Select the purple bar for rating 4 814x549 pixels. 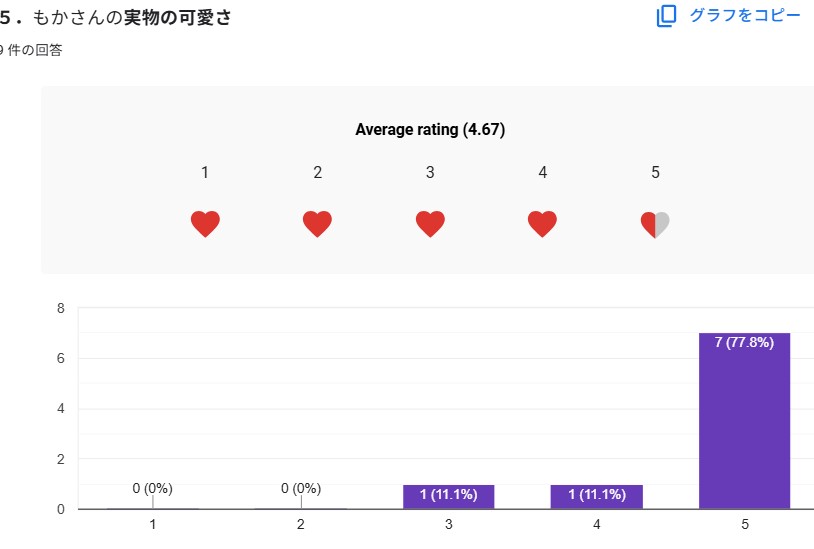click(x=596, y=496)
